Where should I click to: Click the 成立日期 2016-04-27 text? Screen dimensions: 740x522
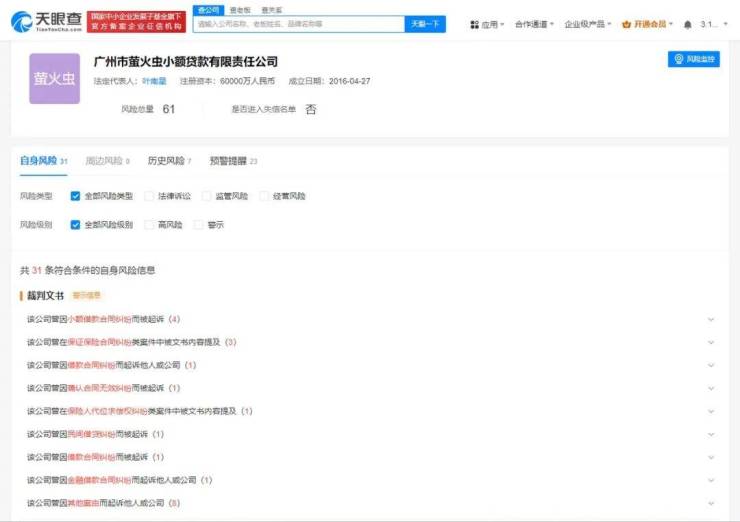click(329, 81)
